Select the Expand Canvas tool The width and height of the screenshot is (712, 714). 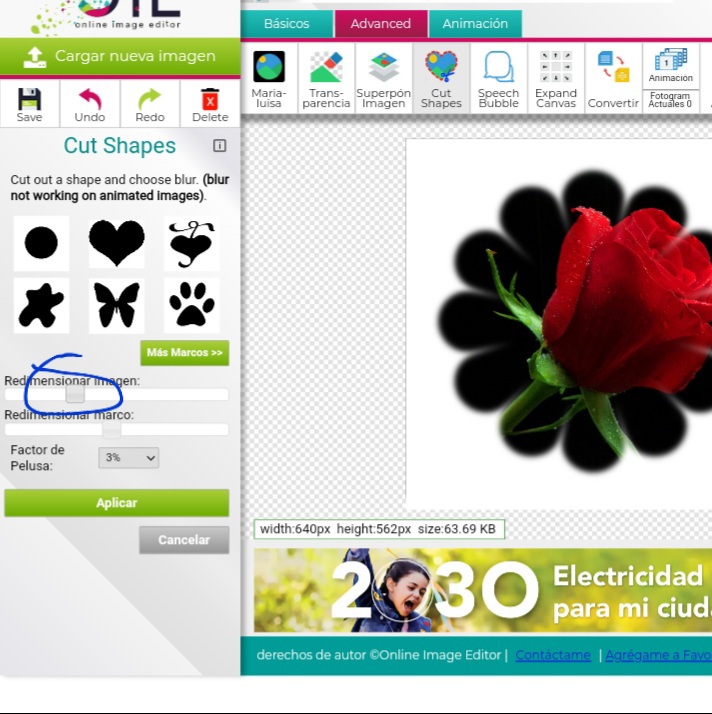(x=556, y=78)
